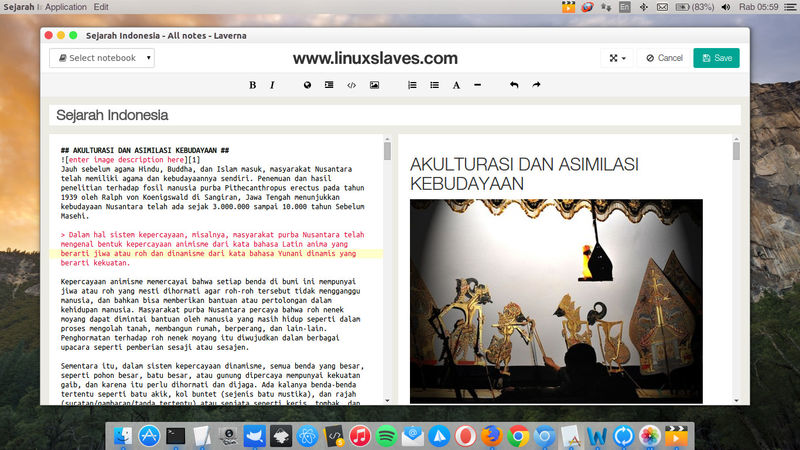800x450 pixels.
Task: Launch App Store from the dock
Action: pos(149,436)
